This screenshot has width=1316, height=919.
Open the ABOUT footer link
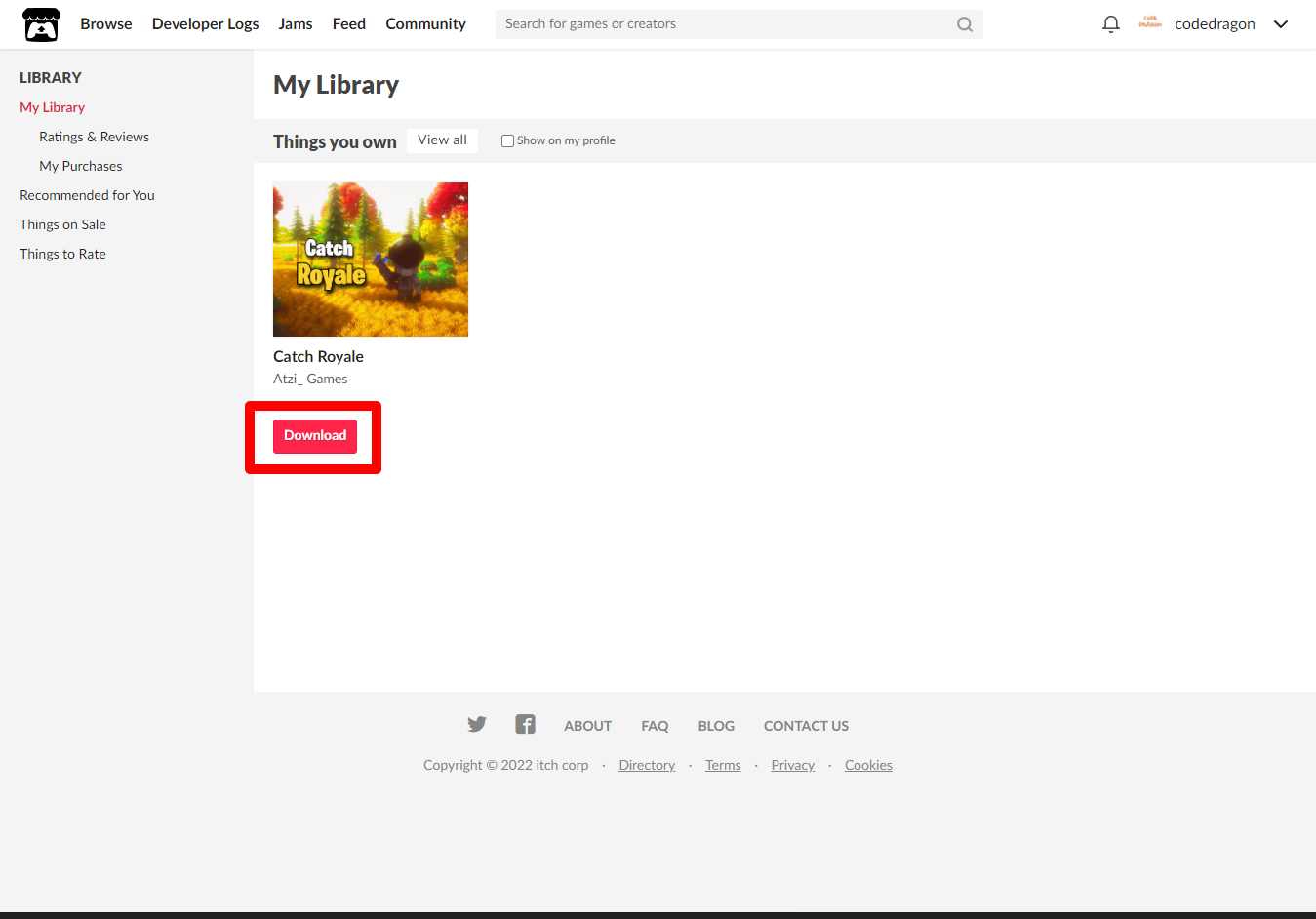[587, 726]
